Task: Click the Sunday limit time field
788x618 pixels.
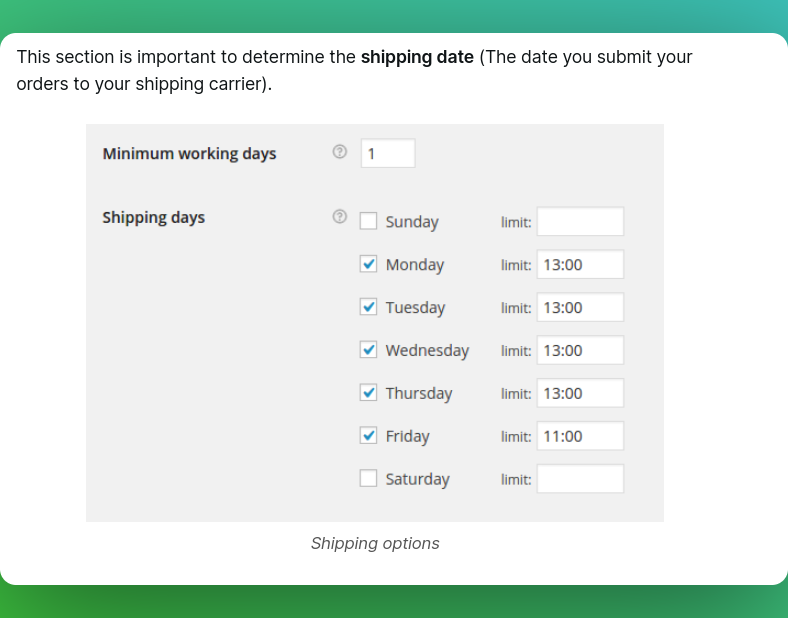Action: click(580, 221)
